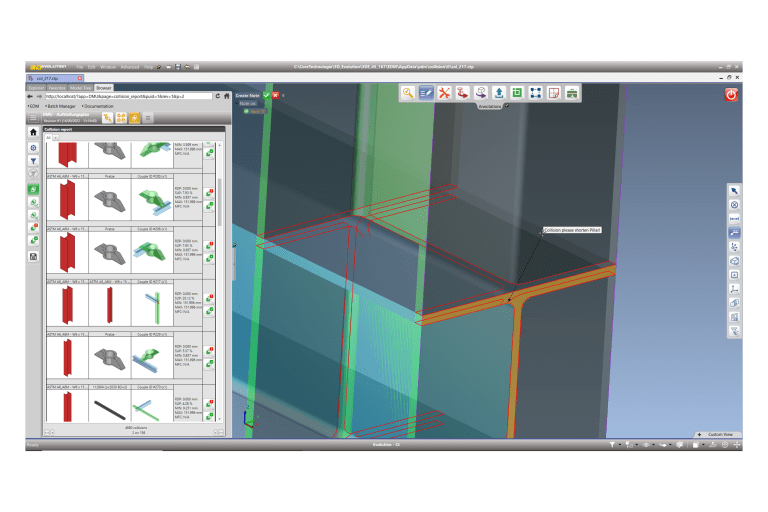This screenshot has width=768, height=512.
Task: Click the home icon in left sidebar
Action: coord(34,132)
